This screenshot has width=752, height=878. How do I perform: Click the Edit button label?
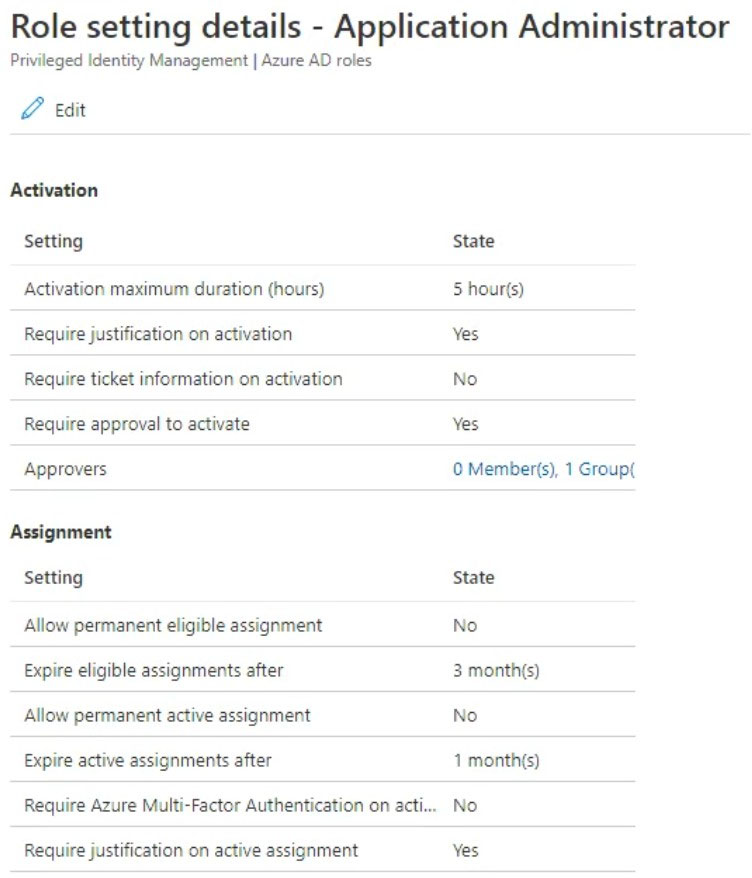point(70,110)
